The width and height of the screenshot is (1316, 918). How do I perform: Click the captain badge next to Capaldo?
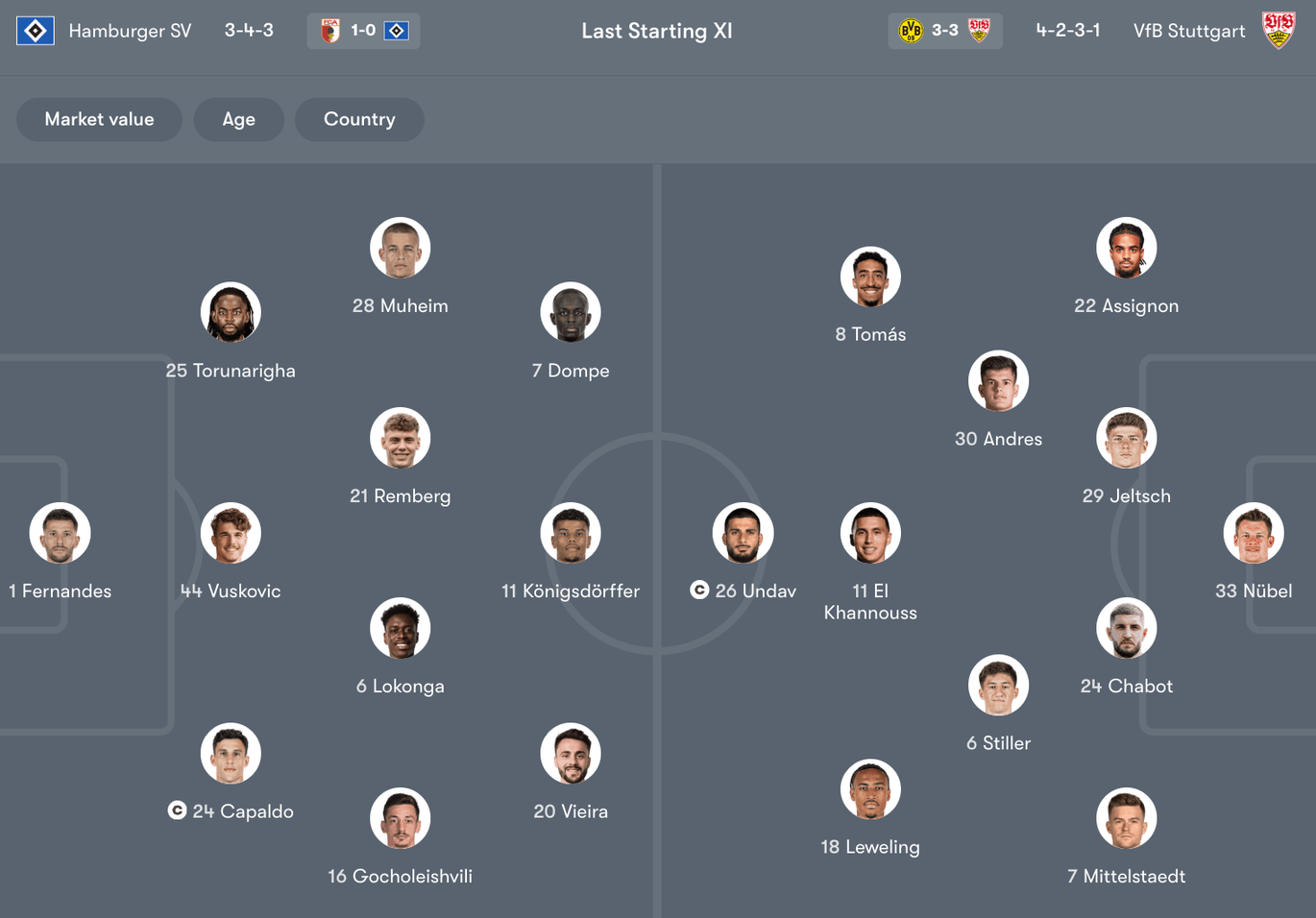pos(177,810)
